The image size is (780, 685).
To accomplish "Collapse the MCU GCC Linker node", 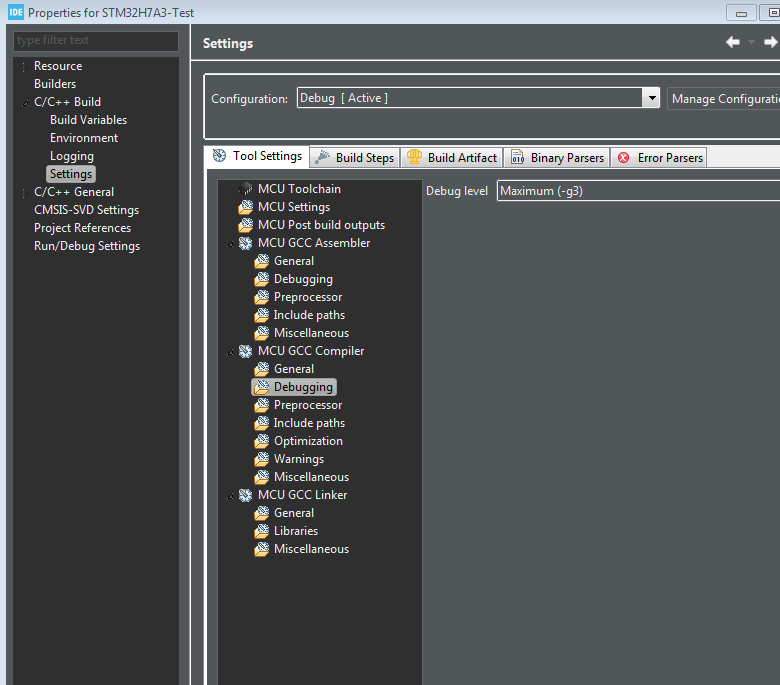I will (x=230, y=496).
